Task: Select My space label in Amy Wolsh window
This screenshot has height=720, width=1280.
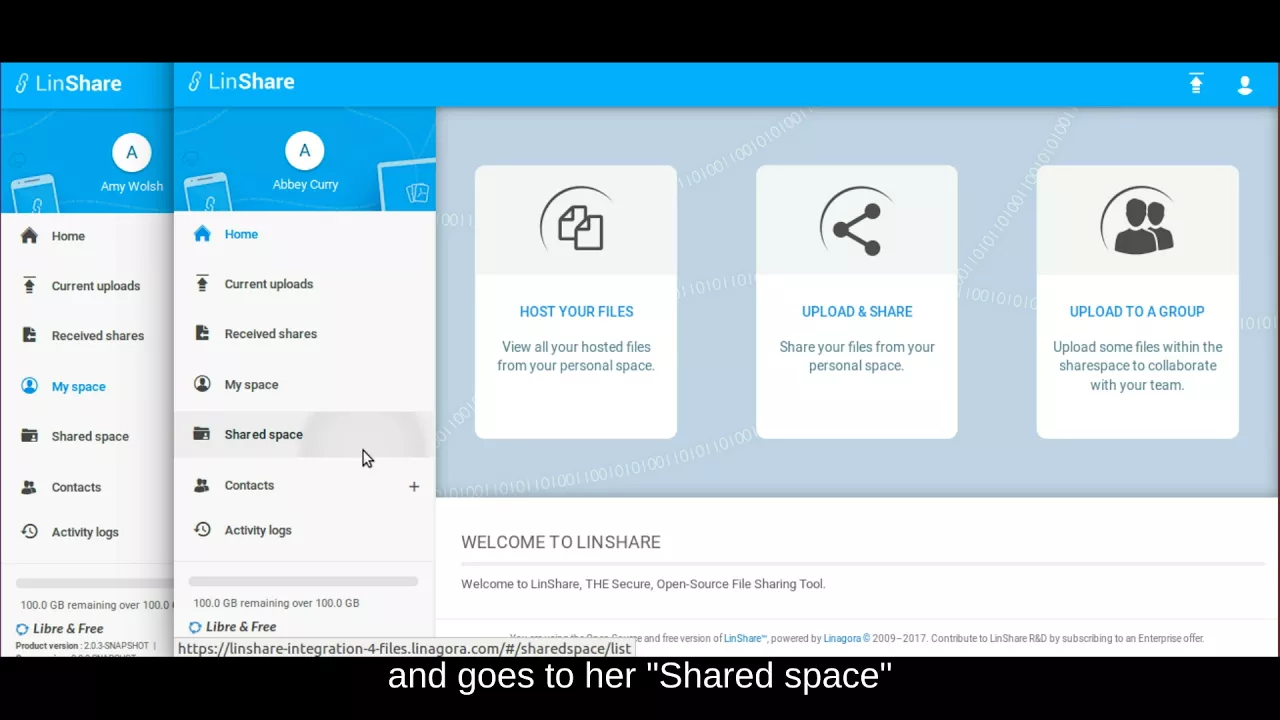Action: tap(79, 387)
